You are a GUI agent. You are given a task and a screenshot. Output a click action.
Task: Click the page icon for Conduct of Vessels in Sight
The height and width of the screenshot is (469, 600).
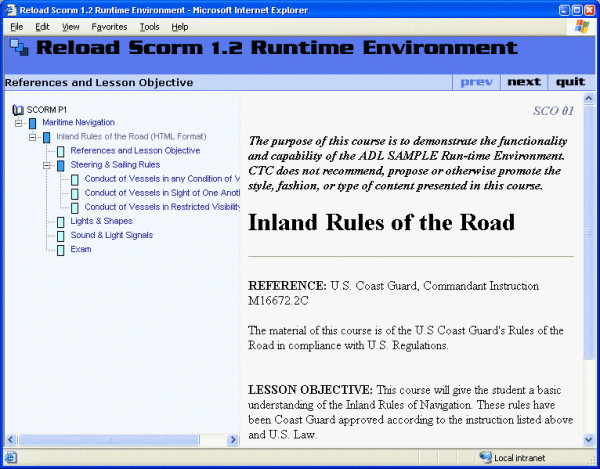[75, 194]
